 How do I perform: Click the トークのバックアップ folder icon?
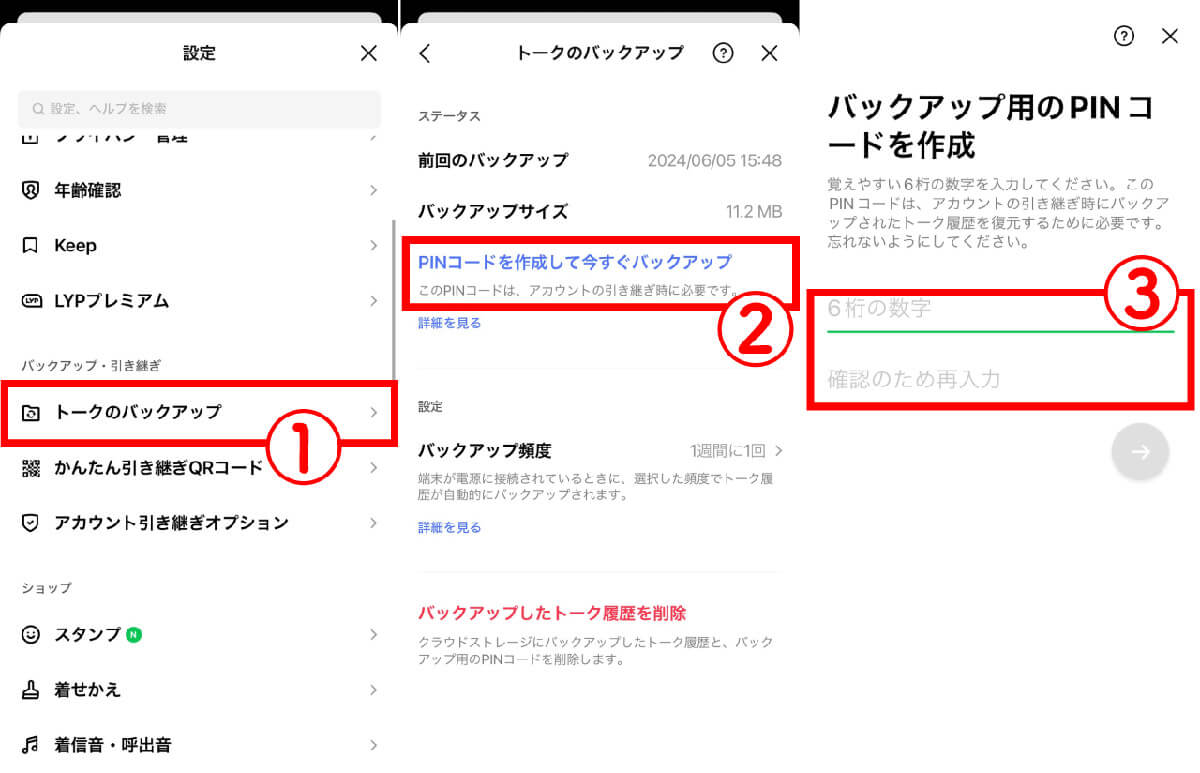(31, 412)
